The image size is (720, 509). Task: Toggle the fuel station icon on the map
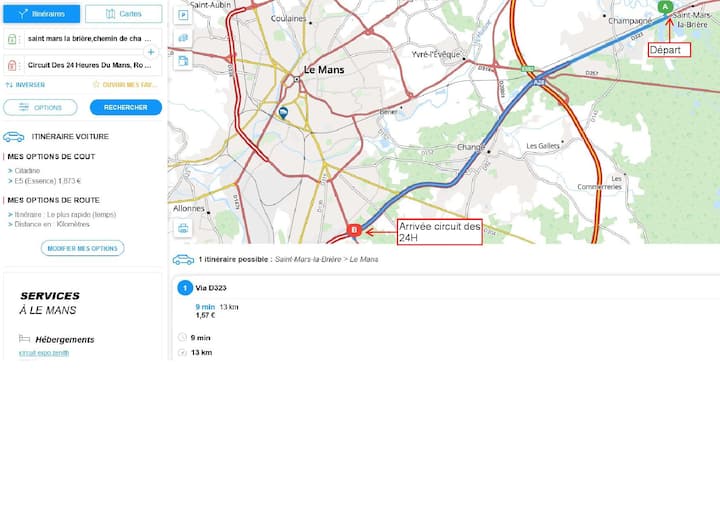pos(183,60)
